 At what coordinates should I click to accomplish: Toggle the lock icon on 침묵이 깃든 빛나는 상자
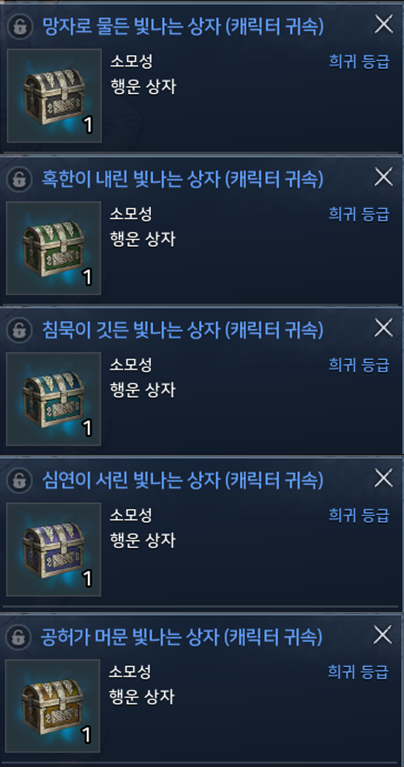point(19,330)
